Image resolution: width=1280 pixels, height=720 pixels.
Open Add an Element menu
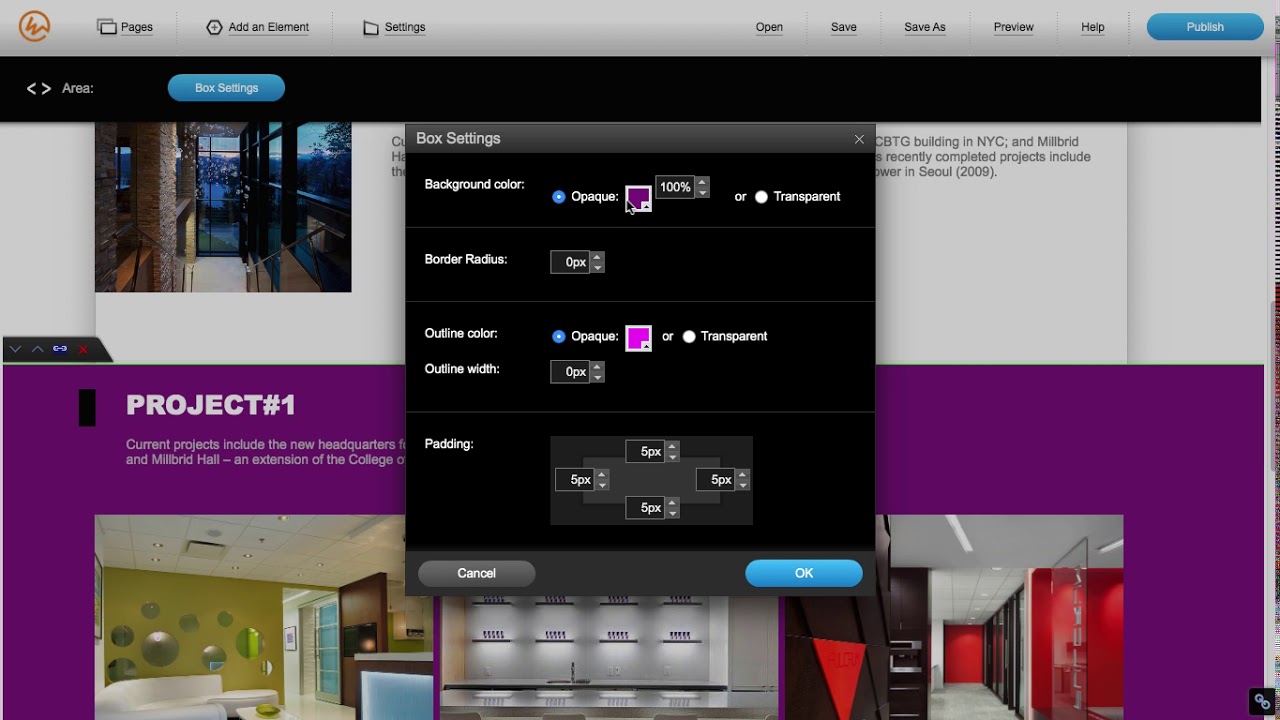click(257, 27)
